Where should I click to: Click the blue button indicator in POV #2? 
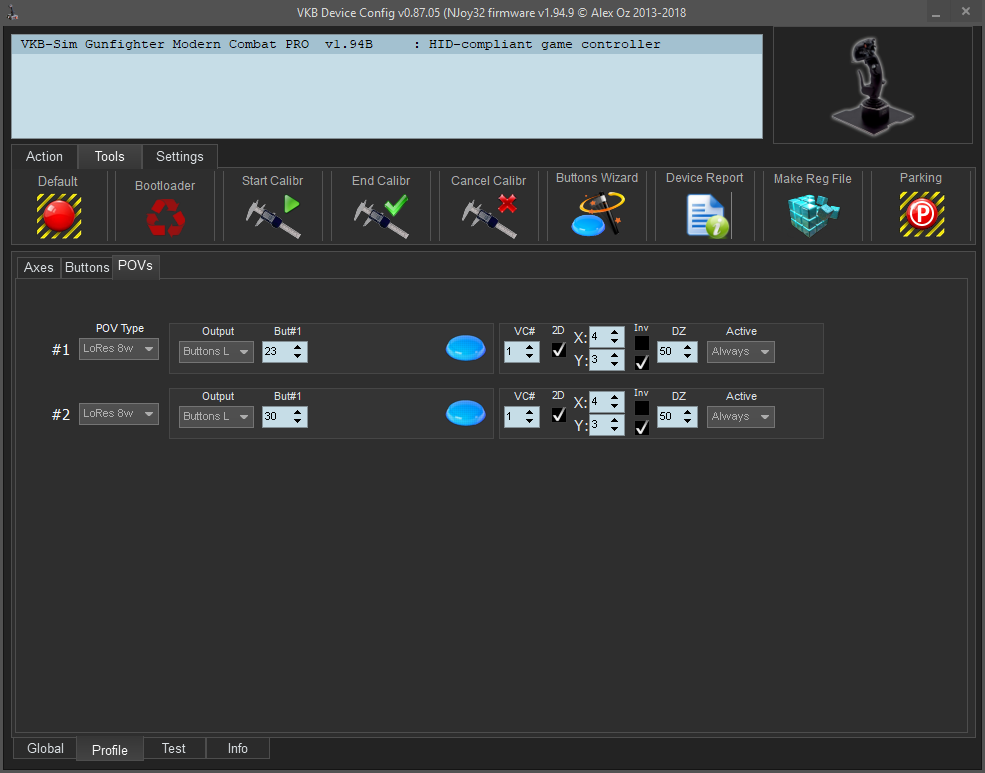(x=465, y=413)
